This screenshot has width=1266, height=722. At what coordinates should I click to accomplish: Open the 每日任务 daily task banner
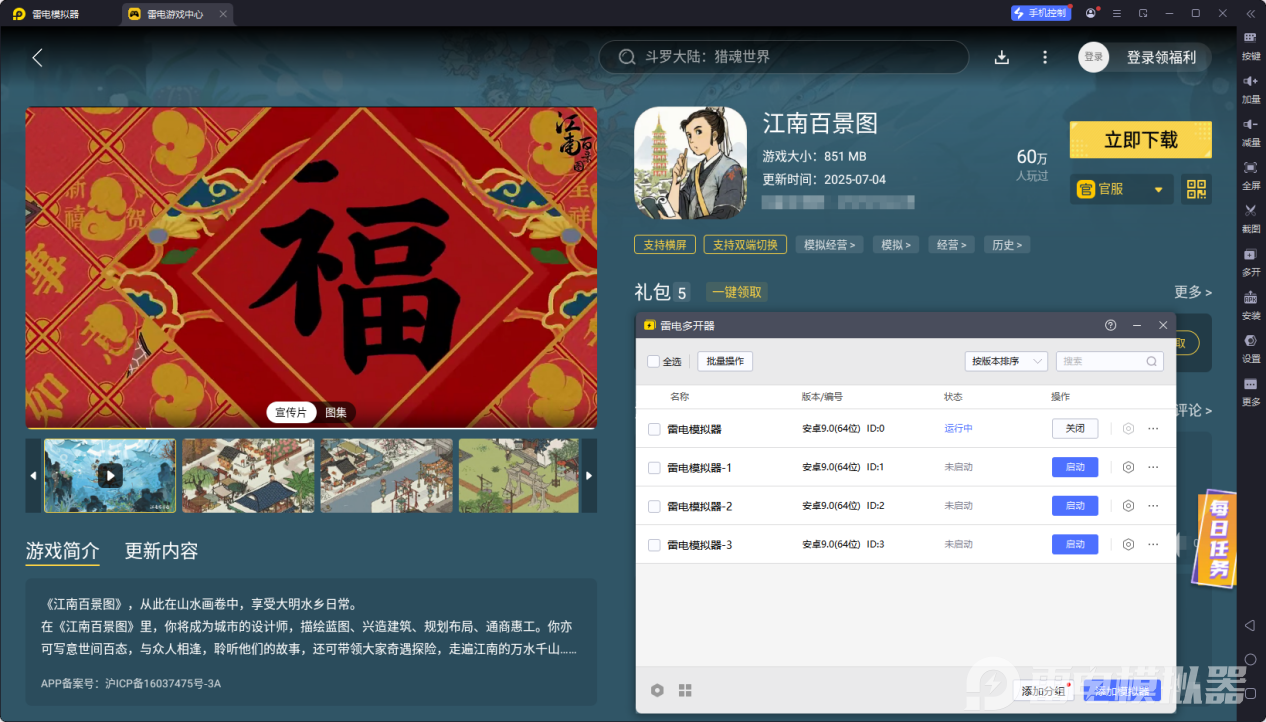click(1214, 537)
